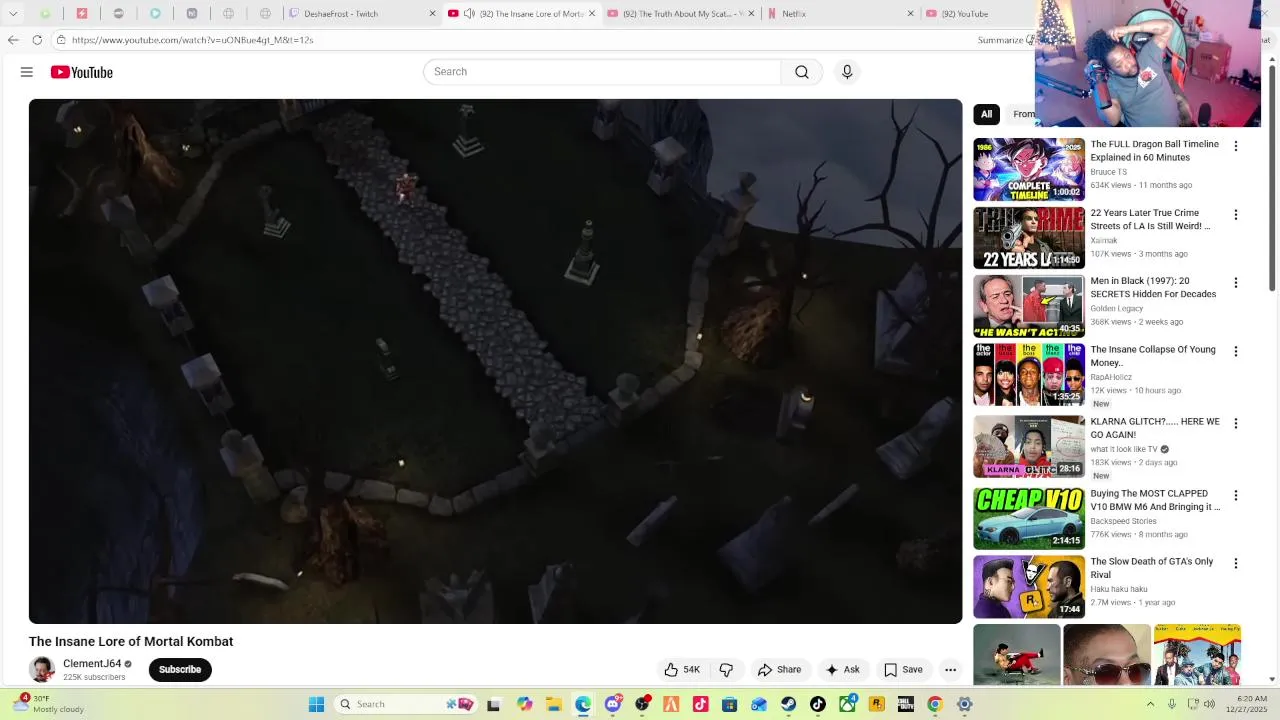The height and width of the screenshot is (720, 1280).
Task: Dislike the video with thumbs down
Action: [726, 670]
